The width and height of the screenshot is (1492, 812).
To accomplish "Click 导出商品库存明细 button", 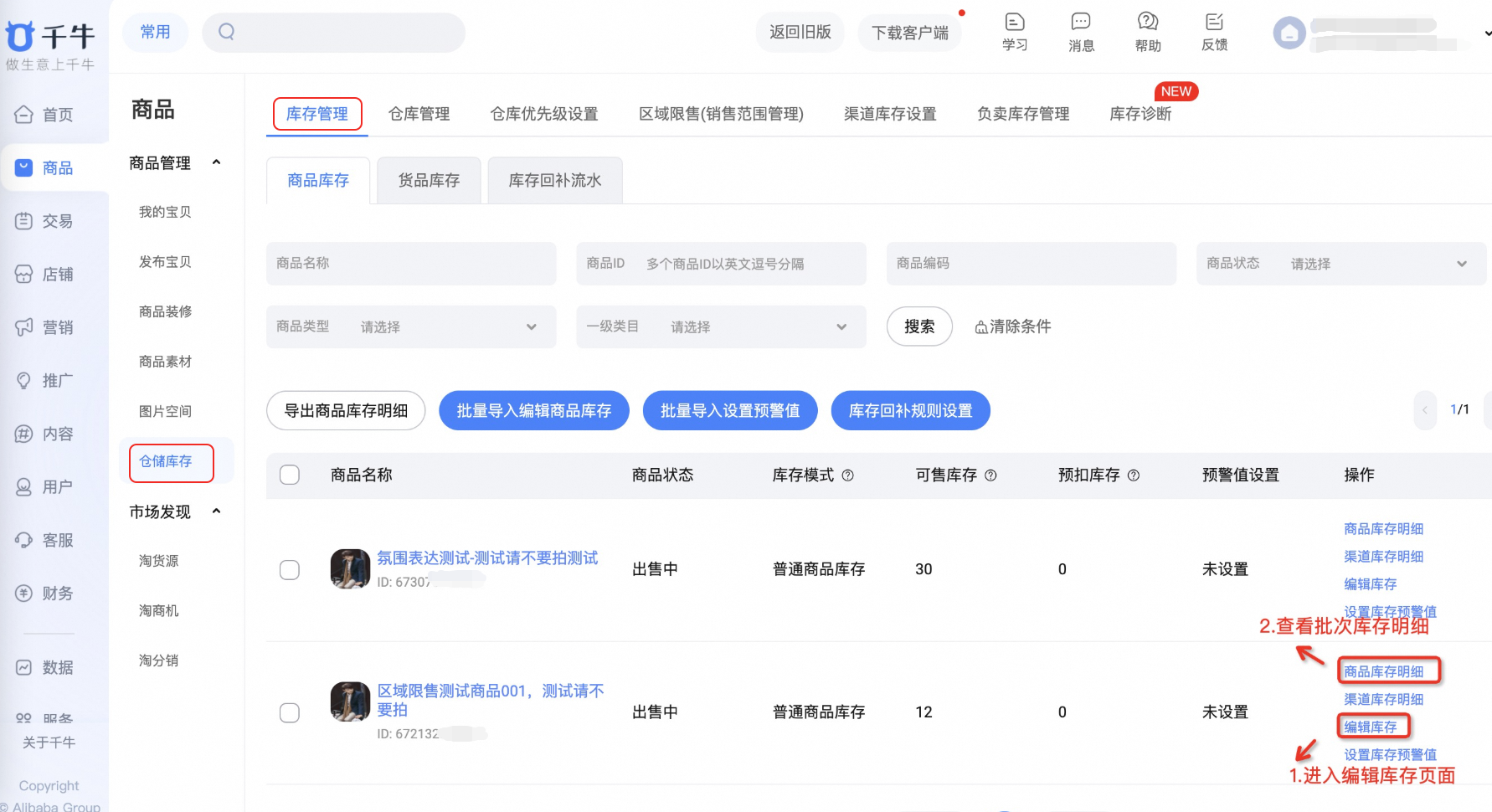I will click(x=346, y=410).
